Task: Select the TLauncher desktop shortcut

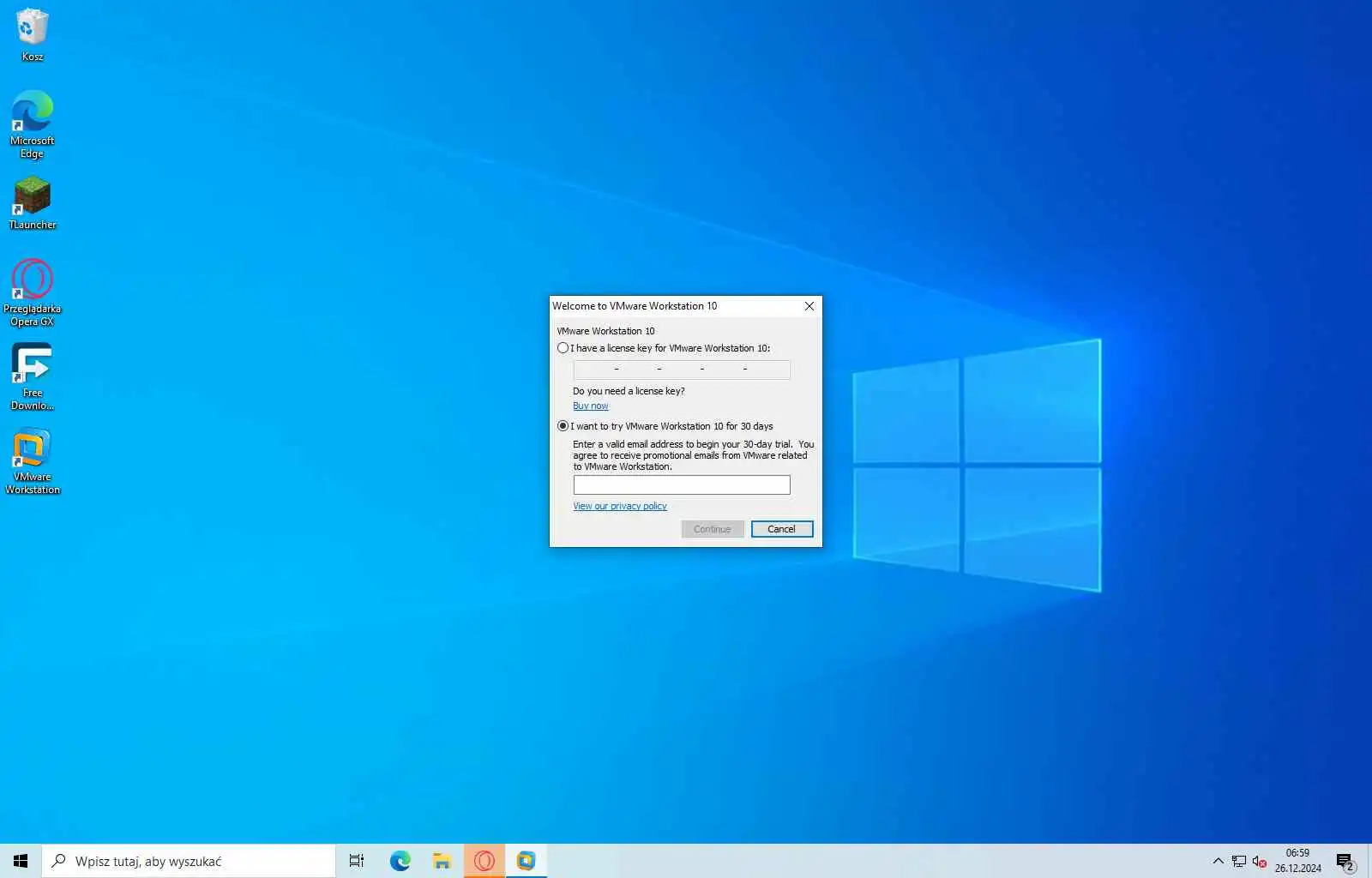Action: click(32, 202)
